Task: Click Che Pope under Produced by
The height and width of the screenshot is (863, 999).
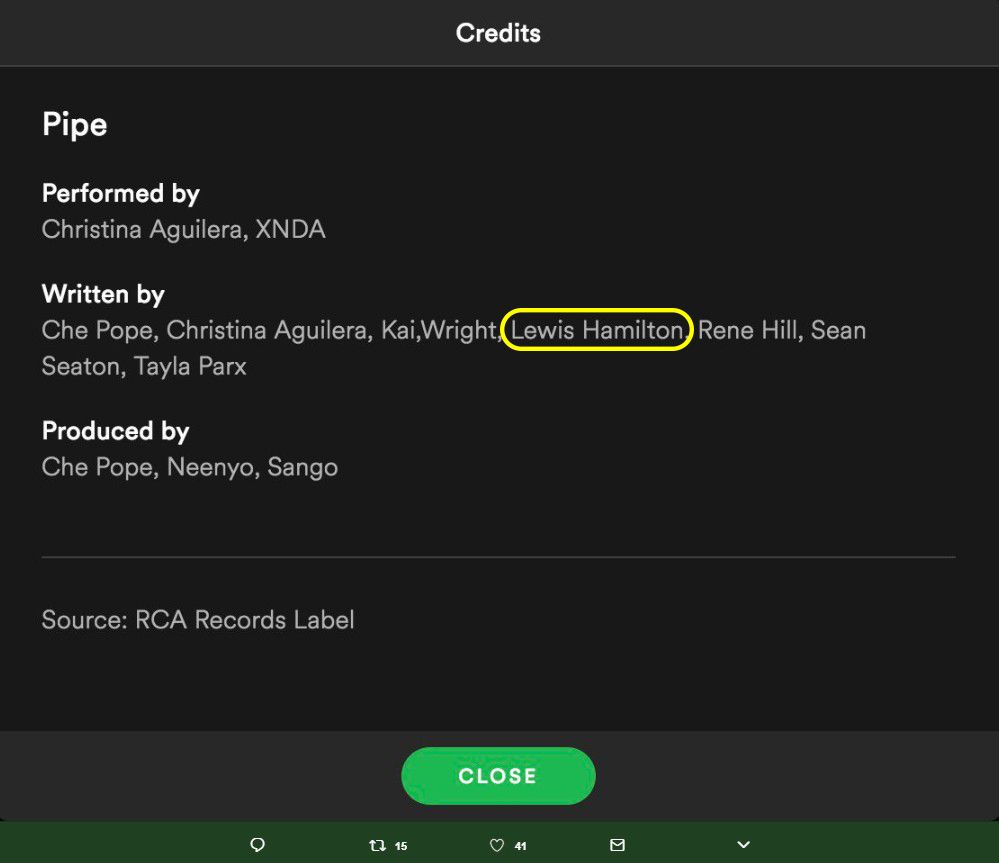Action: 97,467
